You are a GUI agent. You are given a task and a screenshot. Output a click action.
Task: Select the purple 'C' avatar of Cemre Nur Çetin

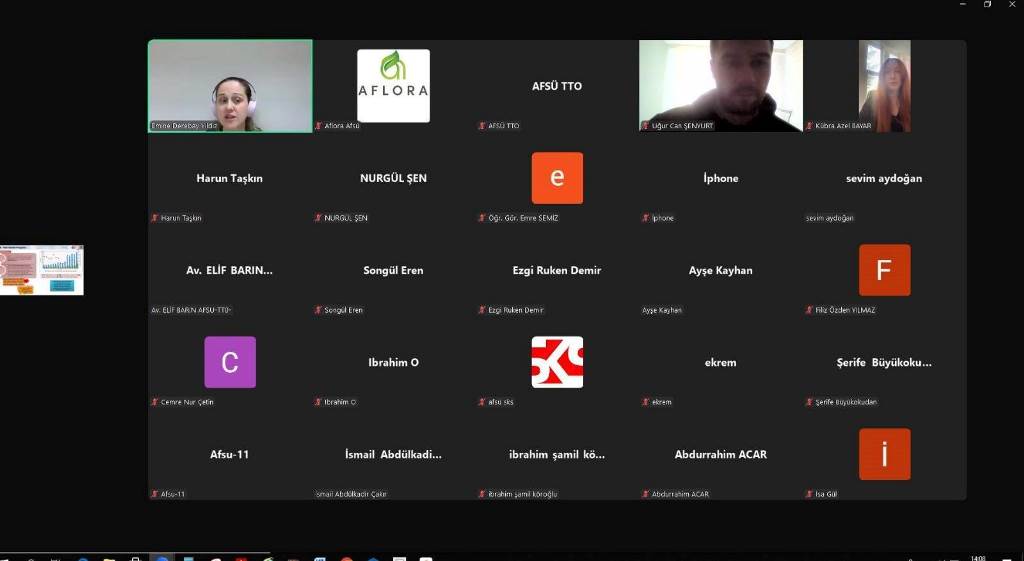tap(230, 362)
